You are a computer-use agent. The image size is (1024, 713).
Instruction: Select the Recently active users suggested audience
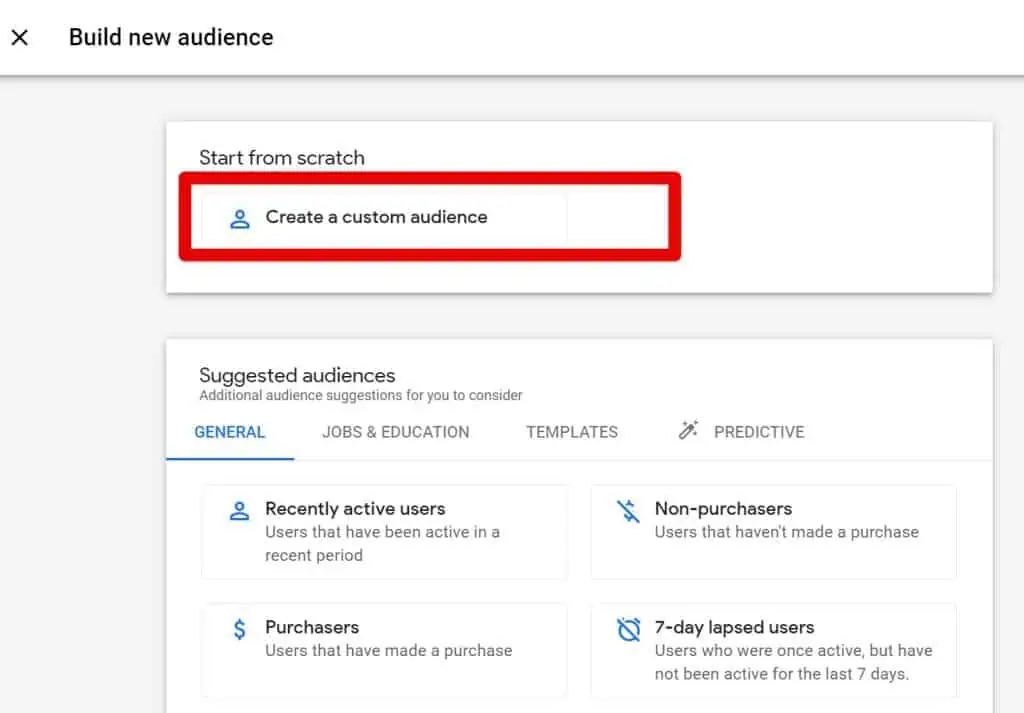pos(385,531)
